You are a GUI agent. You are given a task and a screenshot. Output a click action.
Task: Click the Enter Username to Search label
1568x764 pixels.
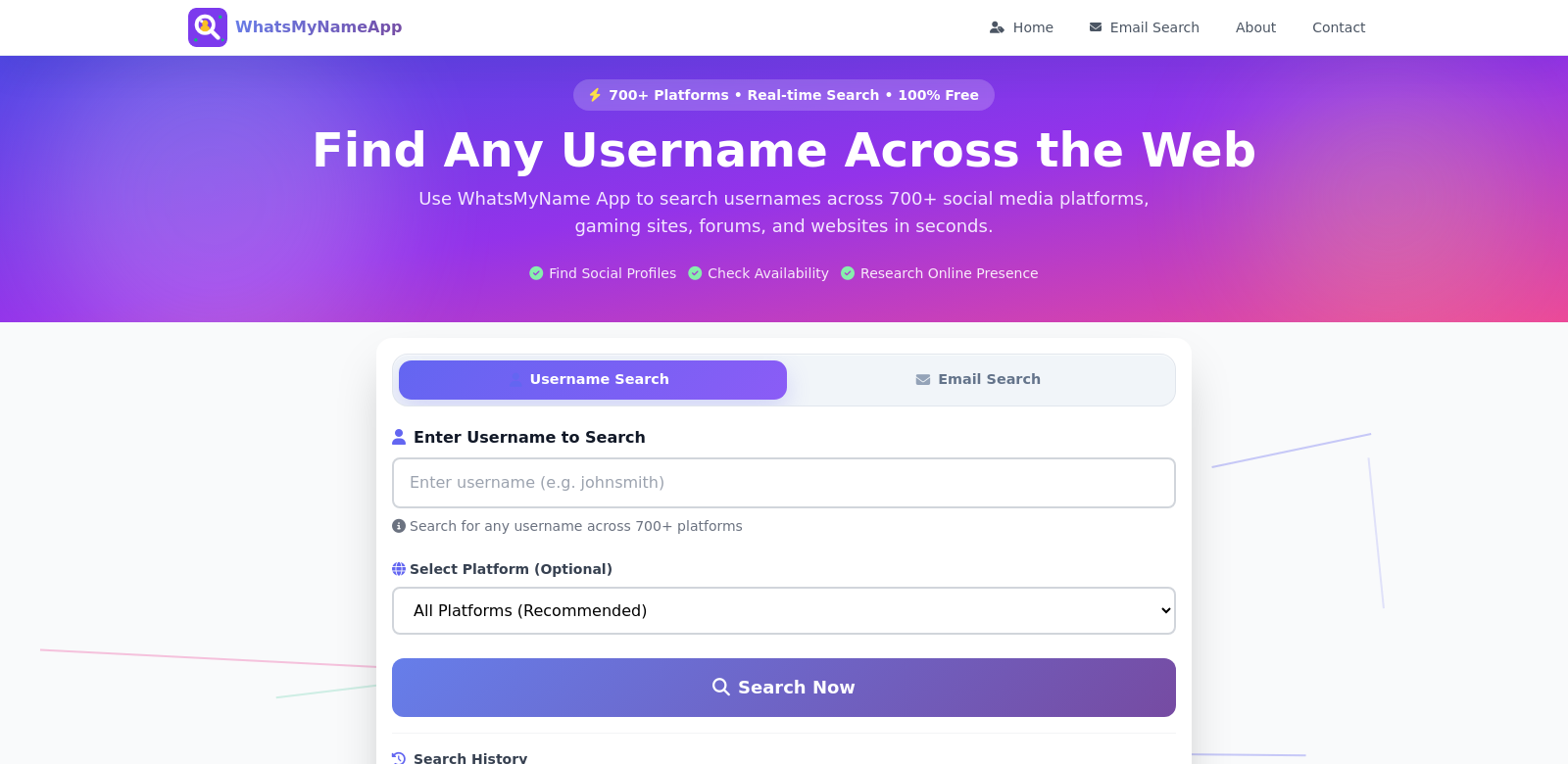point(529,437)
